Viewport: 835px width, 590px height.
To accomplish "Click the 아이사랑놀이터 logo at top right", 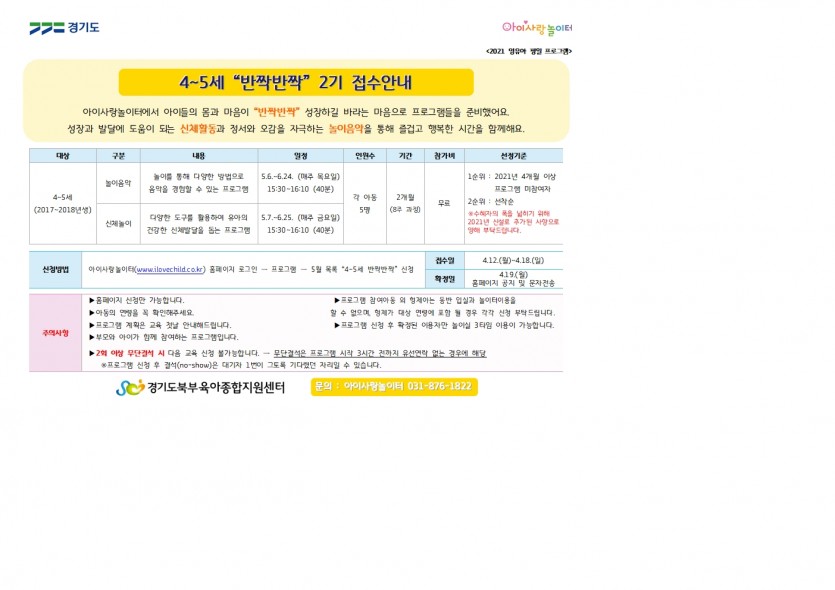I will [x=537, y=28].
